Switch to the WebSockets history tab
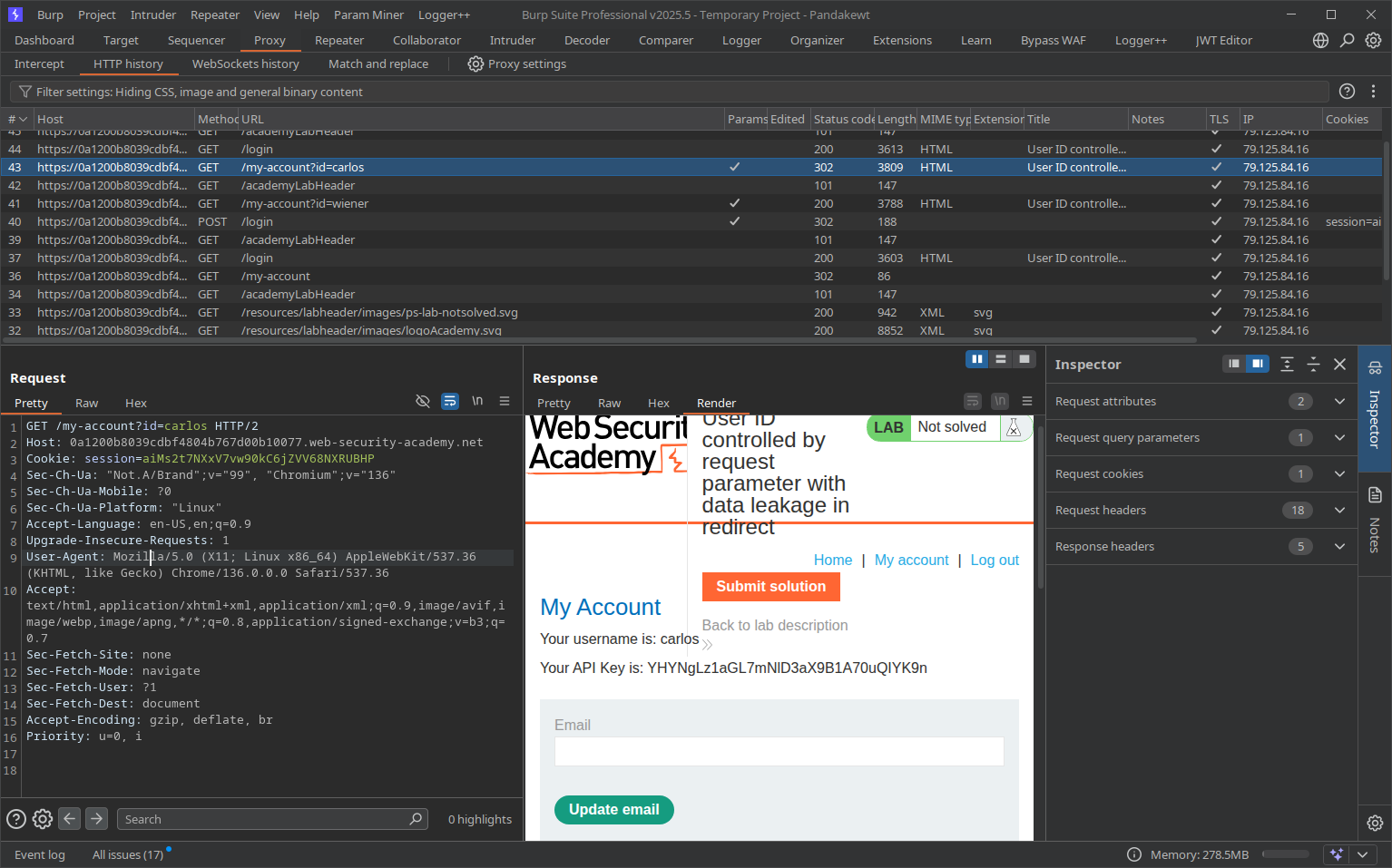This screenshot has width=1392, height=868. click(245, 63)
